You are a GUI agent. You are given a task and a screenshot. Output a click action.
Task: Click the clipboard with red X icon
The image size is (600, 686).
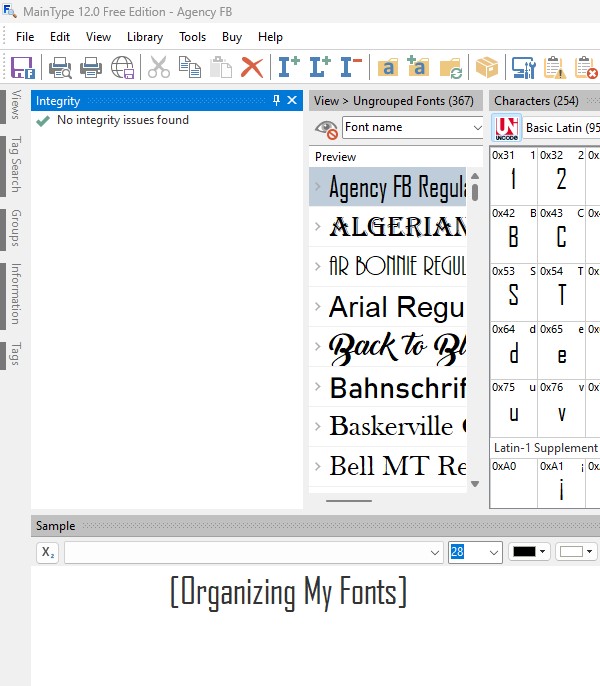[586, 67]
